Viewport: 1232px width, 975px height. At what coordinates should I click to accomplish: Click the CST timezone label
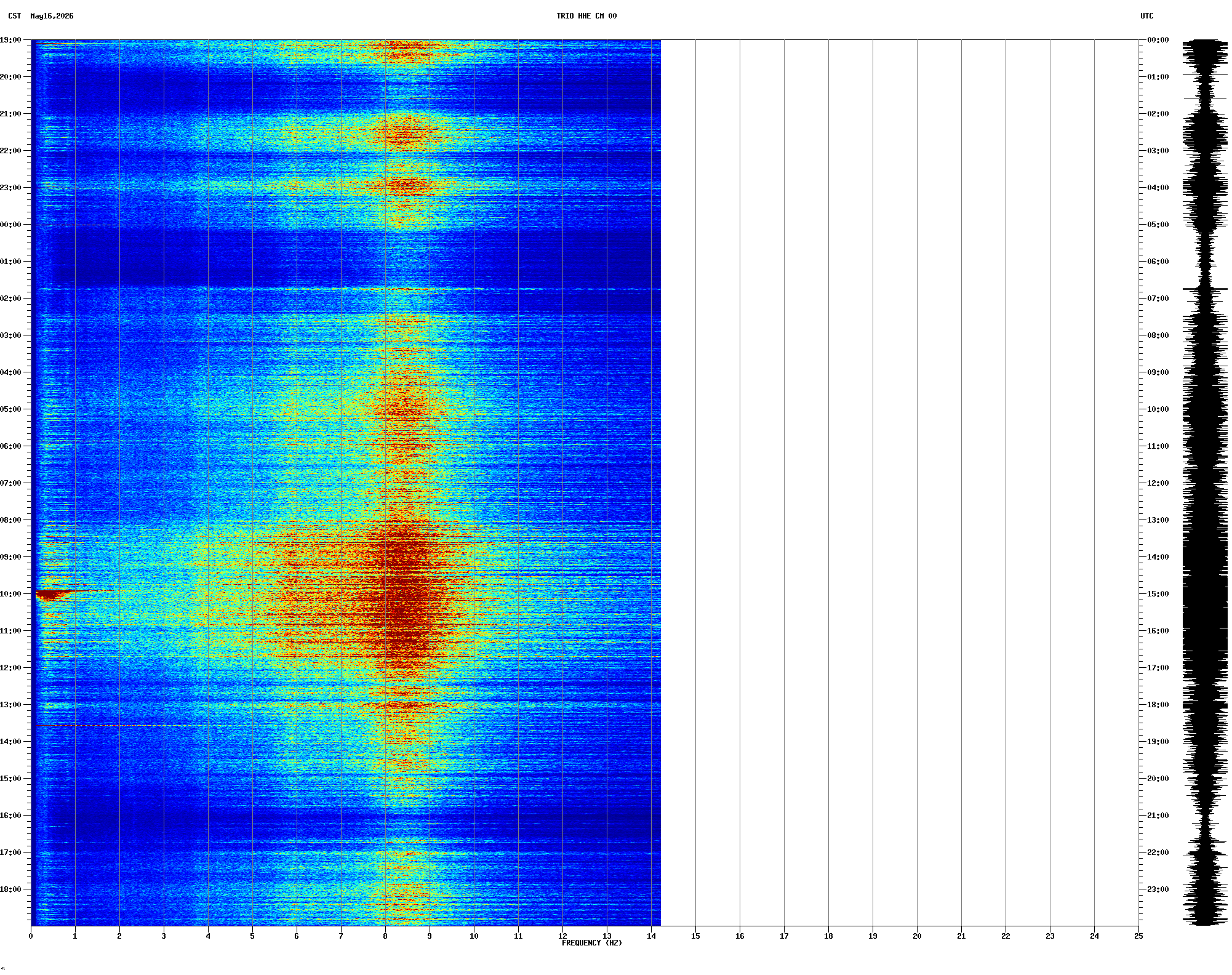click(15, 16)
